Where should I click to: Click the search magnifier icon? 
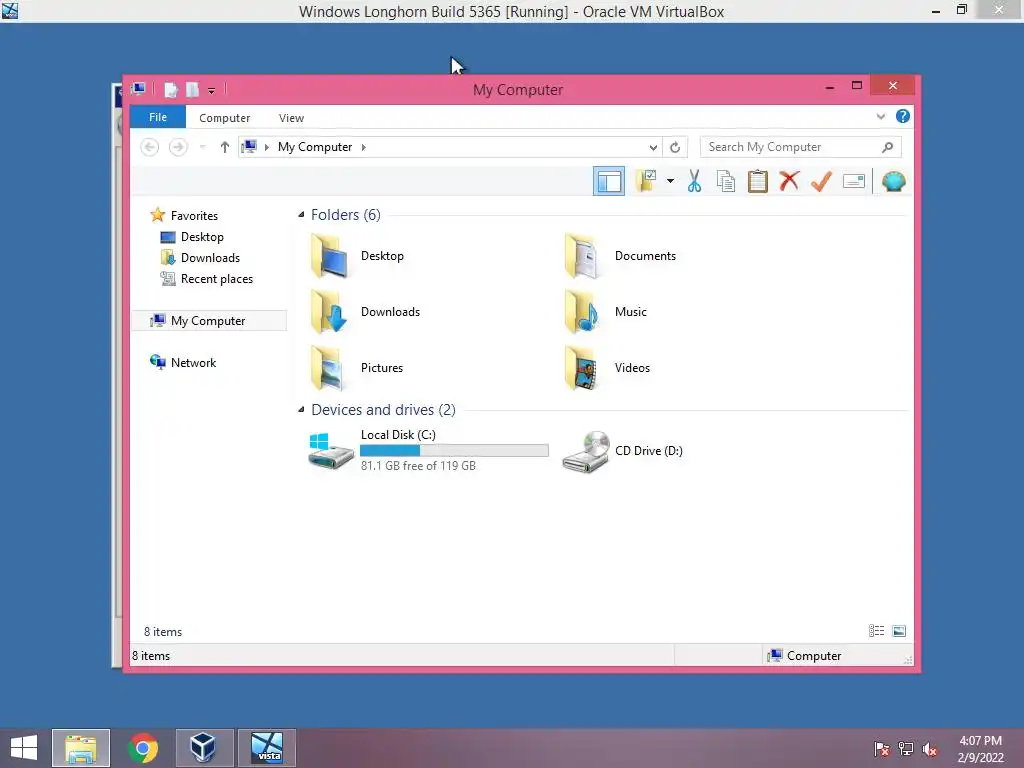(x=888, y=147)
